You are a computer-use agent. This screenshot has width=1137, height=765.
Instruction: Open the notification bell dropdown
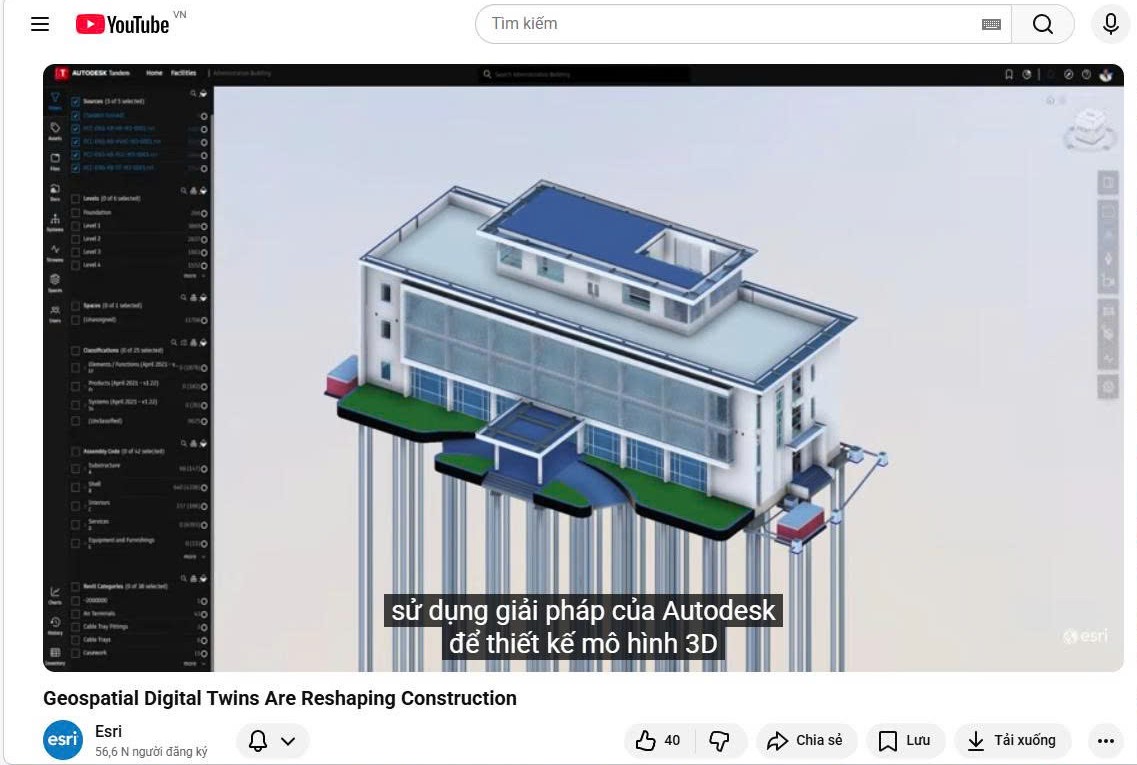coord(272,740)
